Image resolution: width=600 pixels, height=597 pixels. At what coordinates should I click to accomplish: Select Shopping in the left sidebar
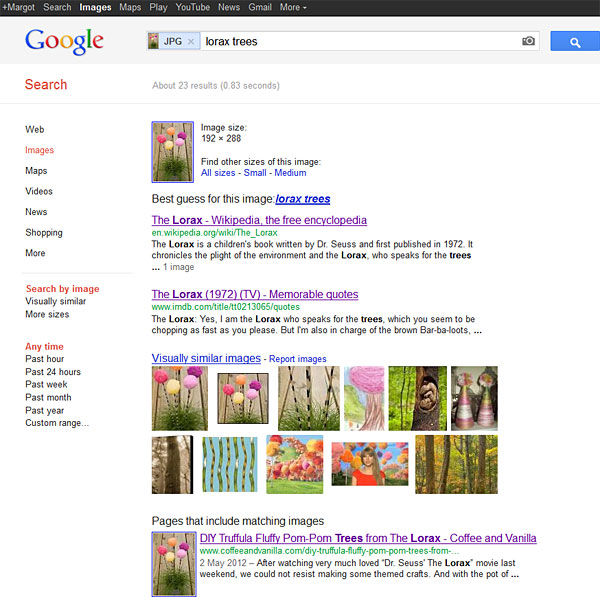(x=44, y=233)
